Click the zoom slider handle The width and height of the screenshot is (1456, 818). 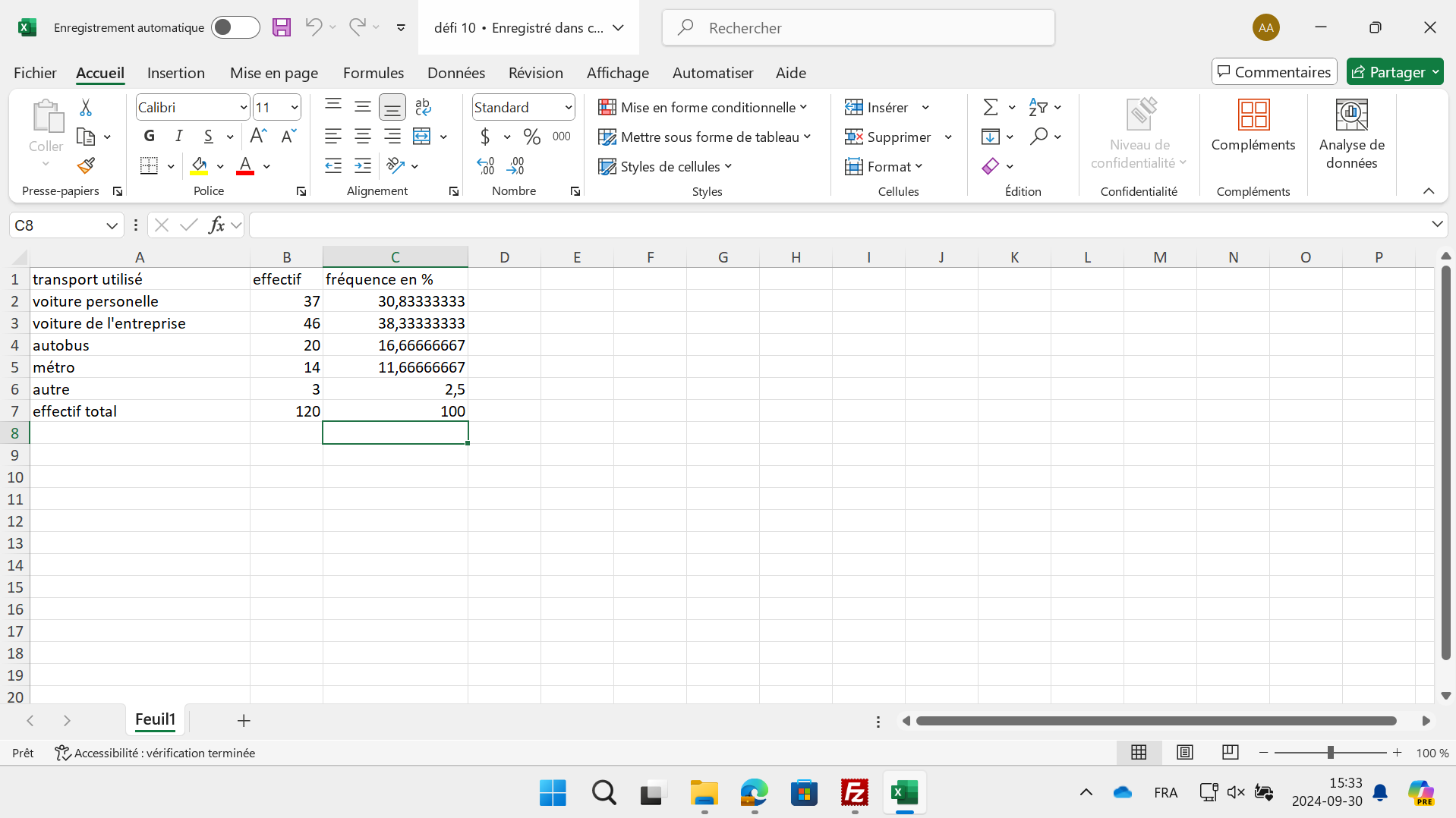point(1330,752)
